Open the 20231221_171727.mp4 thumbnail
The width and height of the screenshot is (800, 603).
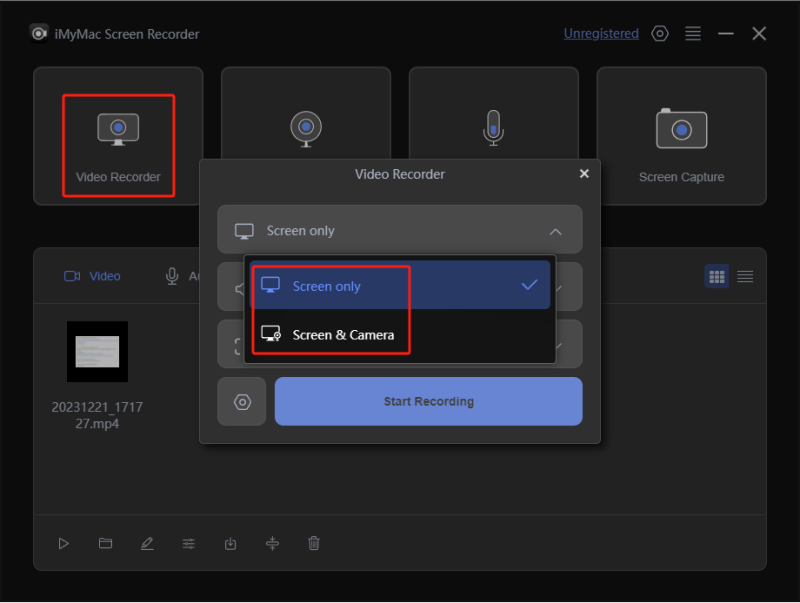point(97,351)
